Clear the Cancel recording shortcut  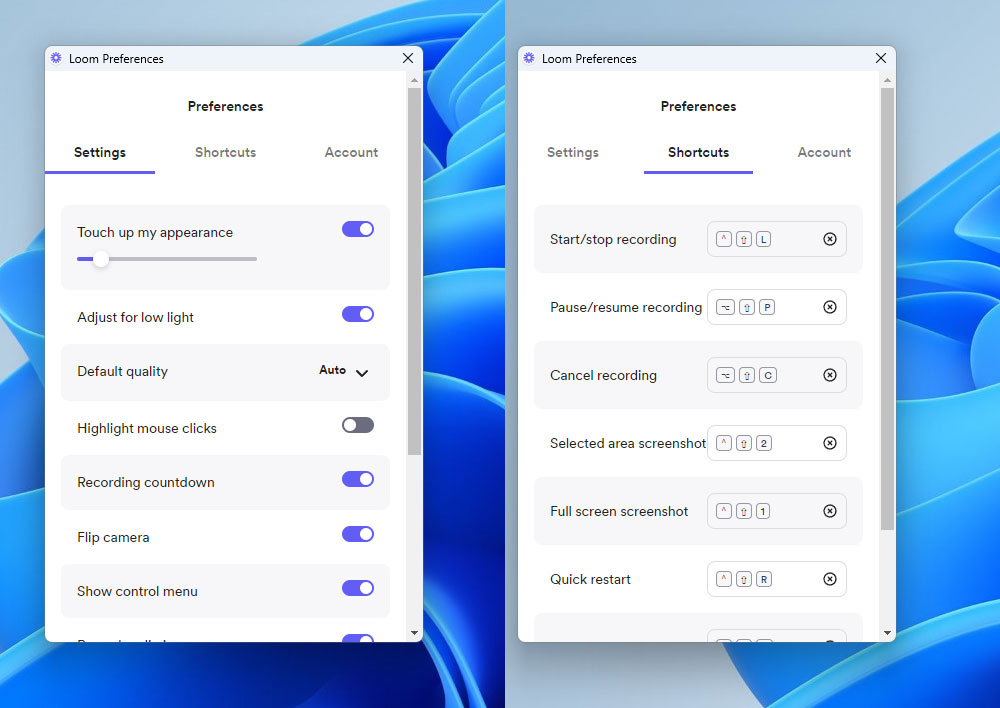(x=829, y=375)
